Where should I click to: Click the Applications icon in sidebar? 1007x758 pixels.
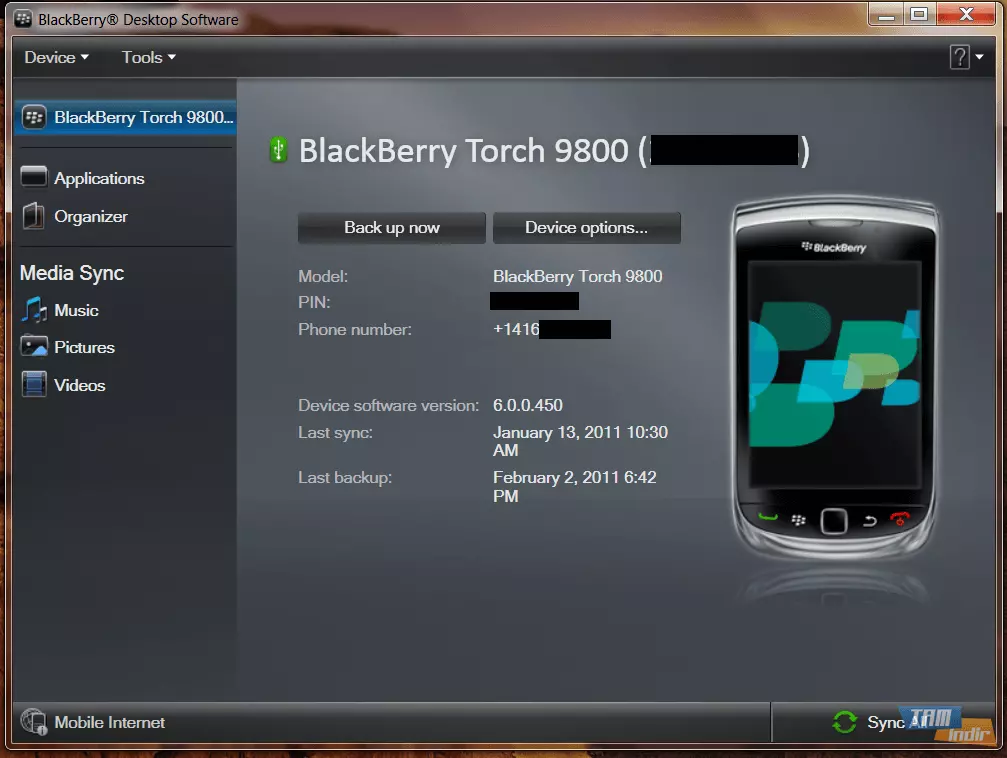pos(33,177)
